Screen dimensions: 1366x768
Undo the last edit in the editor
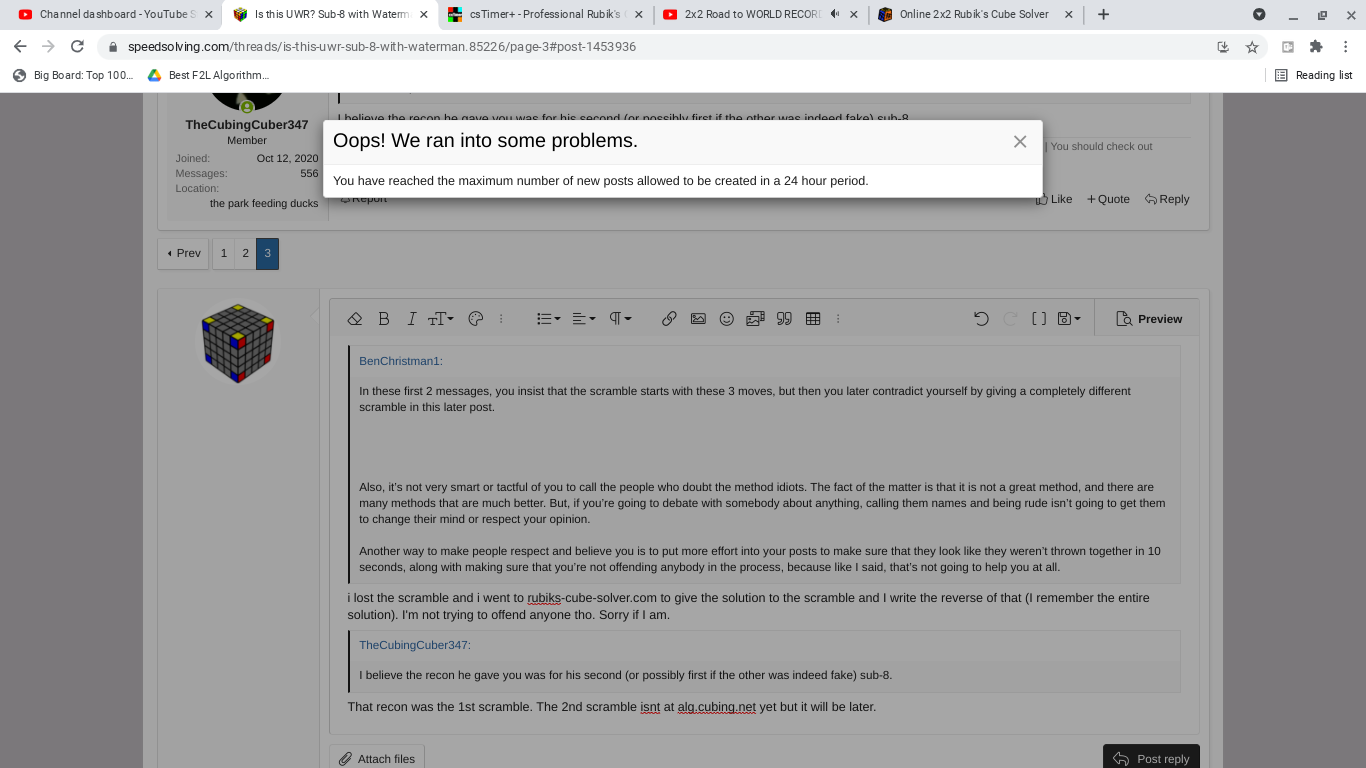click(x=981, y=319)
